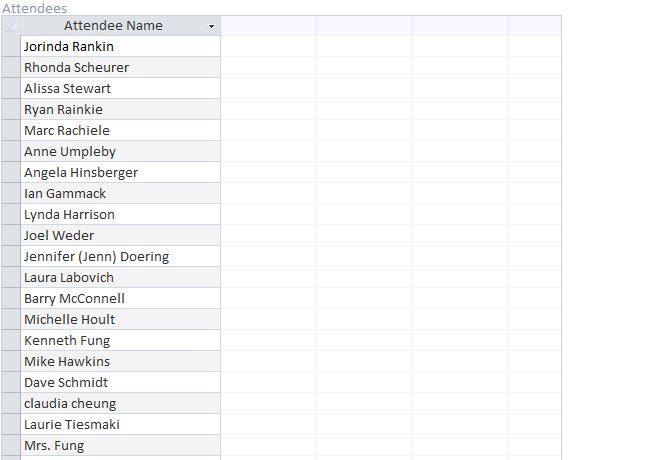Select row selector beside Barry McConnell

coord(11,298)
